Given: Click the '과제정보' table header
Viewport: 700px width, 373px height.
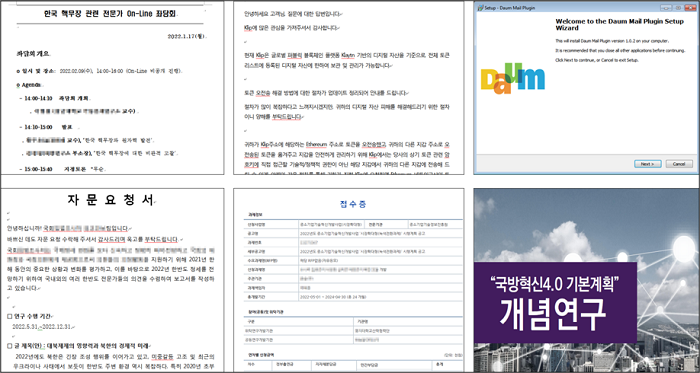Looking at the screenshot, I should (256, 215).
